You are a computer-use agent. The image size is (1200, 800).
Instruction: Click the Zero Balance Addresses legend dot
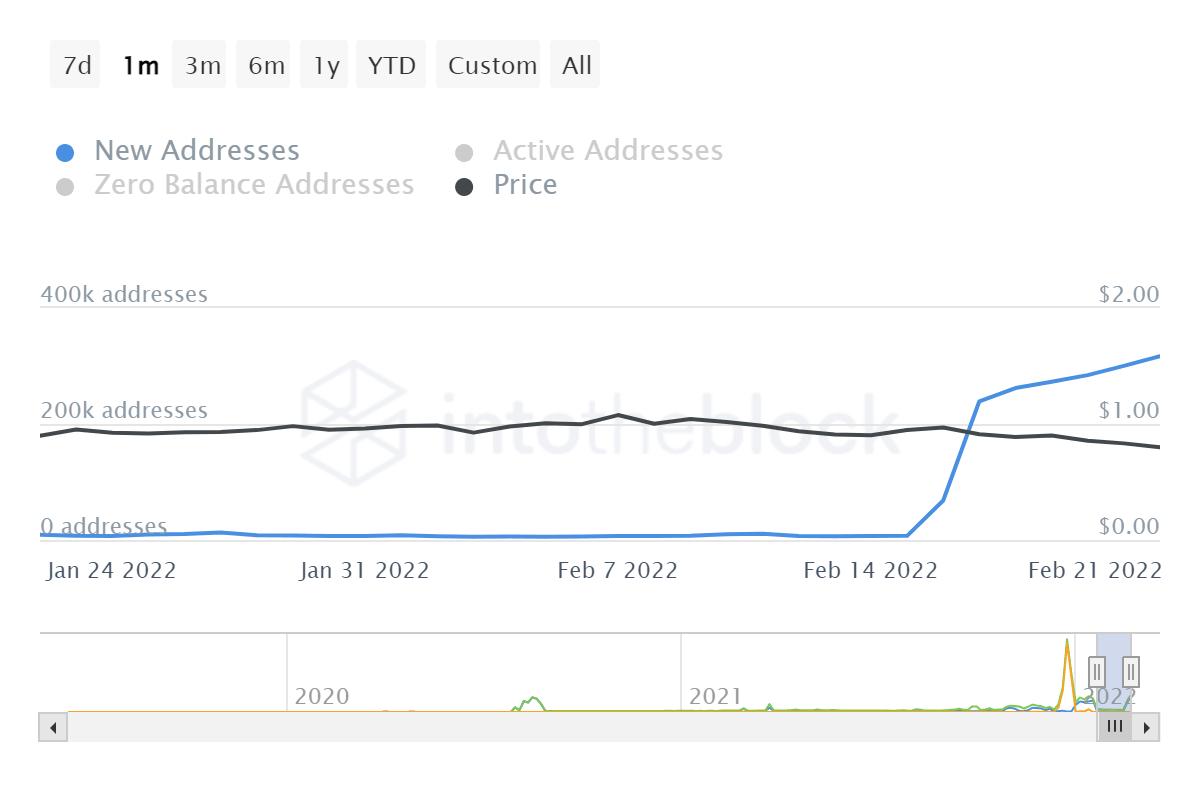coord(66,186)
